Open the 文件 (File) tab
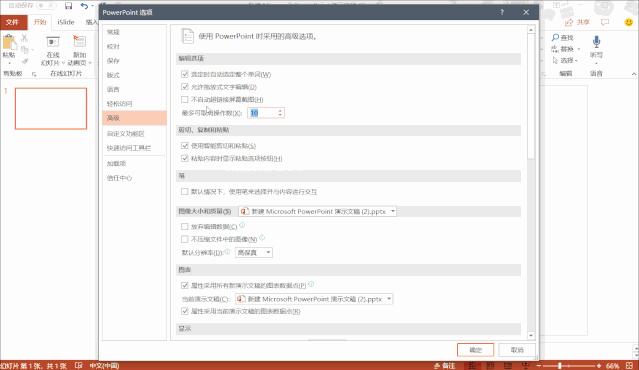 pos(13,22)
